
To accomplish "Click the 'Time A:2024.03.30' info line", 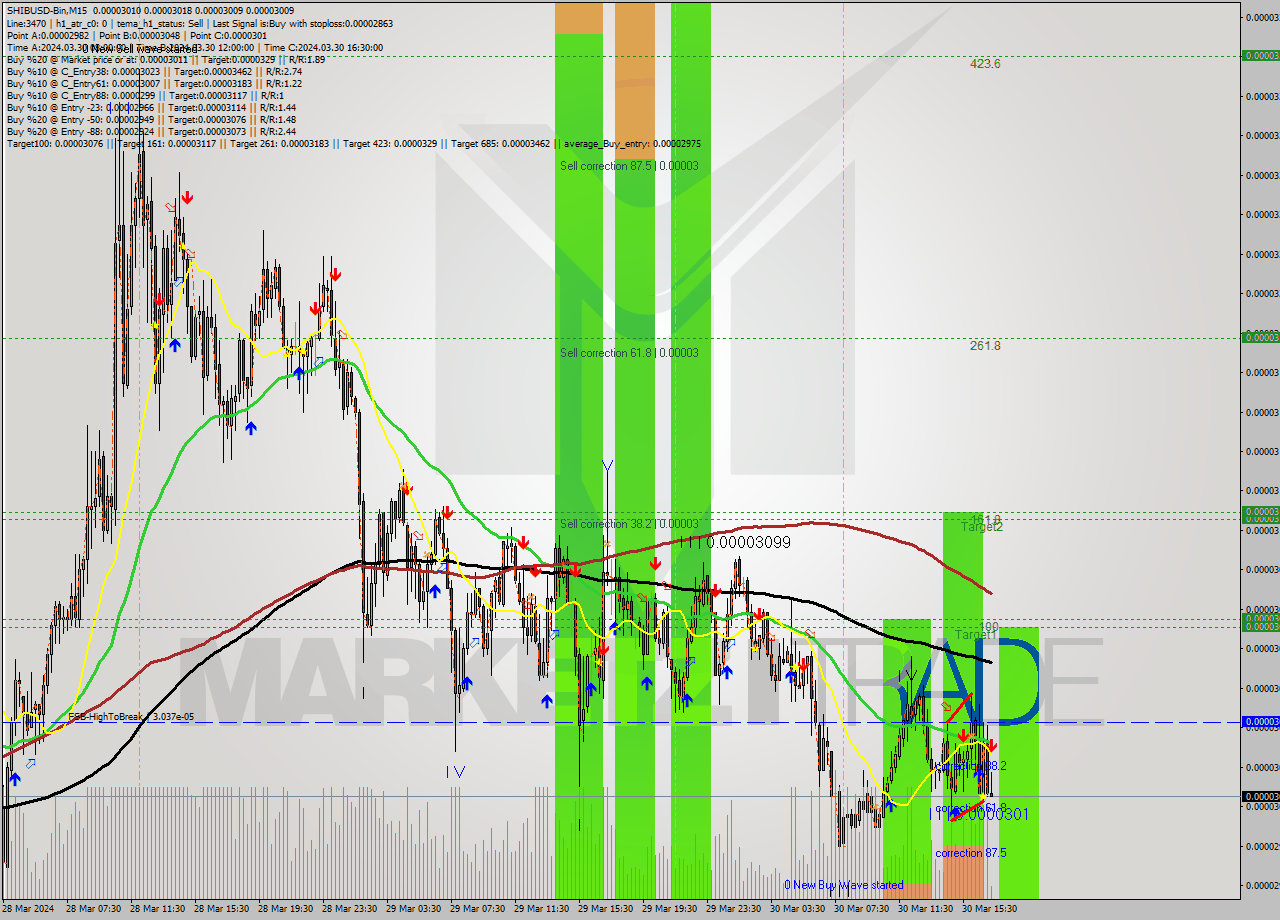I will pos(194,47).
